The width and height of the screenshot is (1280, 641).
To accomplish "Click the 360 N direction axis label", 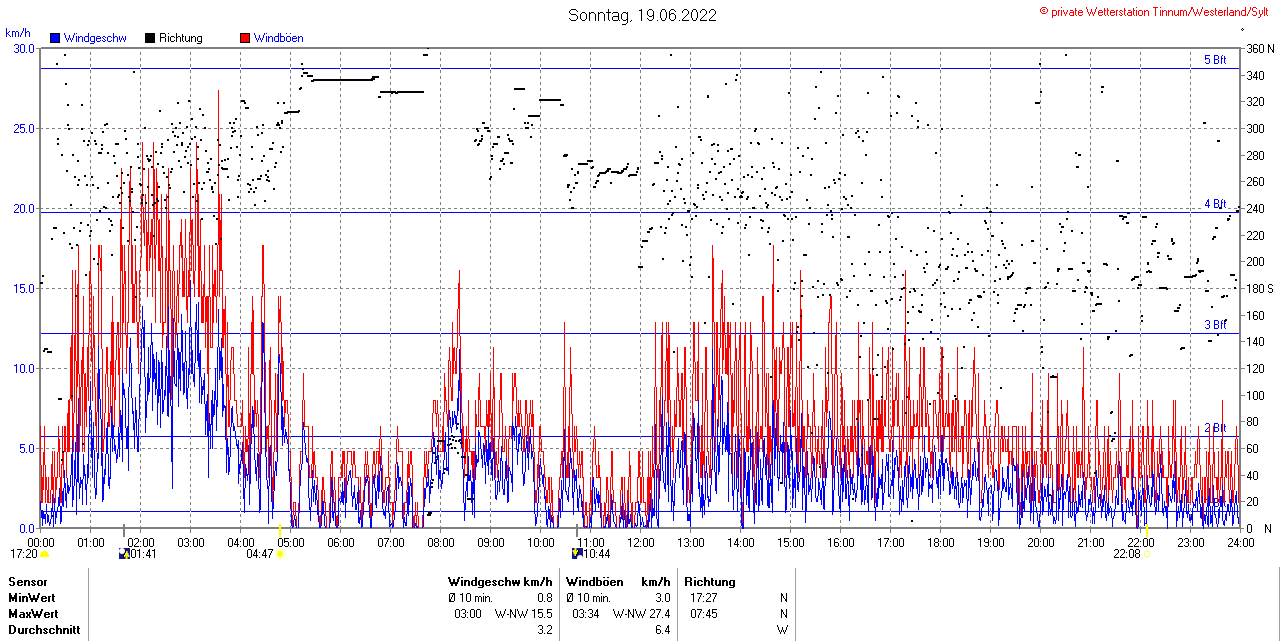I will 1260,48.
